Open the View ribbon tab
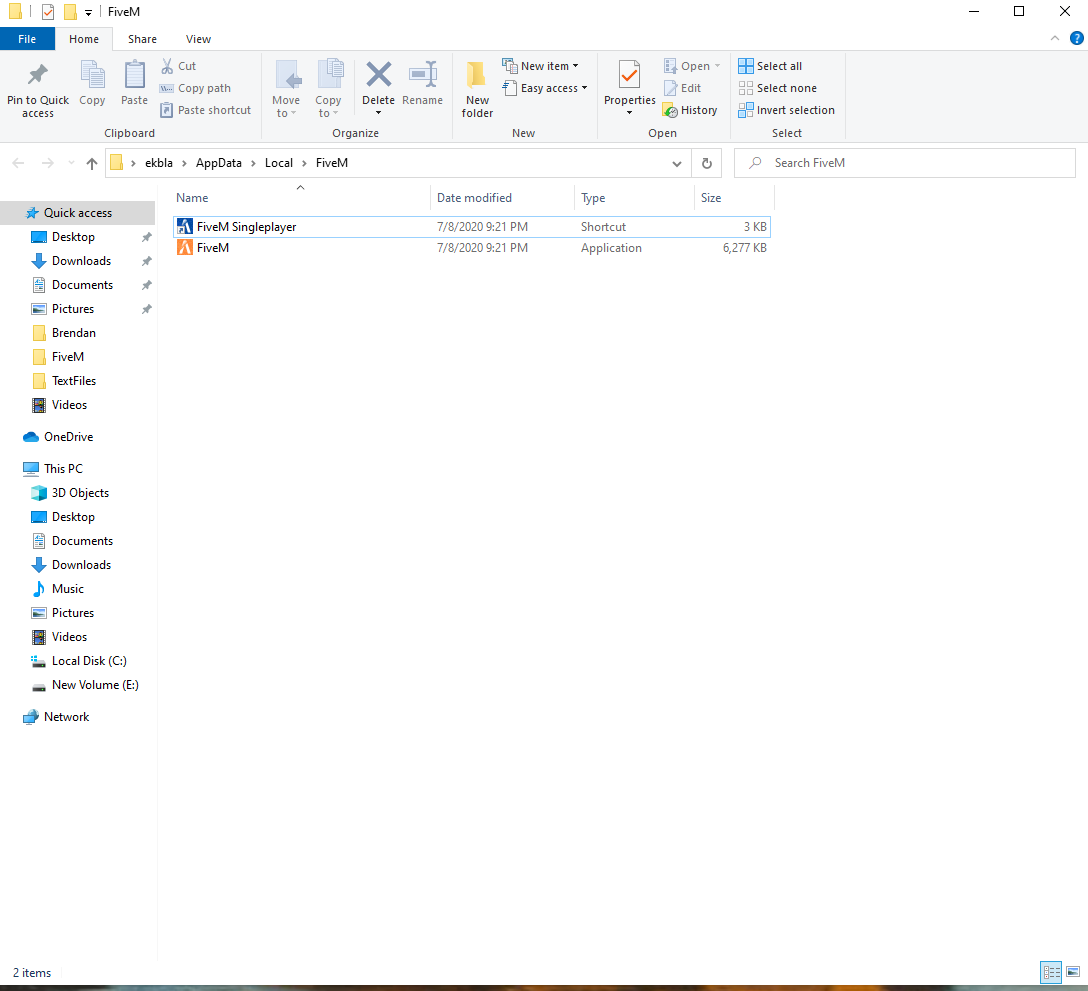The height and width of the screenshot is (991, 1088). [x=198, y=39]
